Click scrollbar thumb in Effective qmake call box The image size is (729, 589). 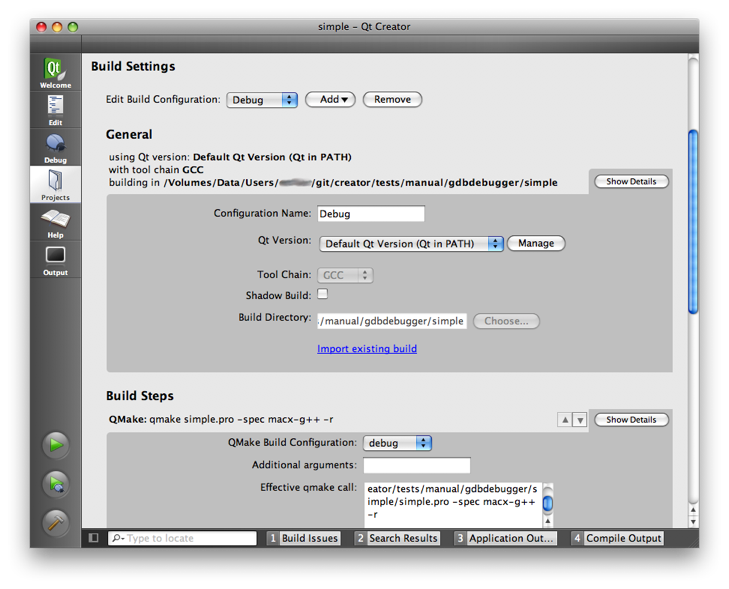[x=548, y=503]
